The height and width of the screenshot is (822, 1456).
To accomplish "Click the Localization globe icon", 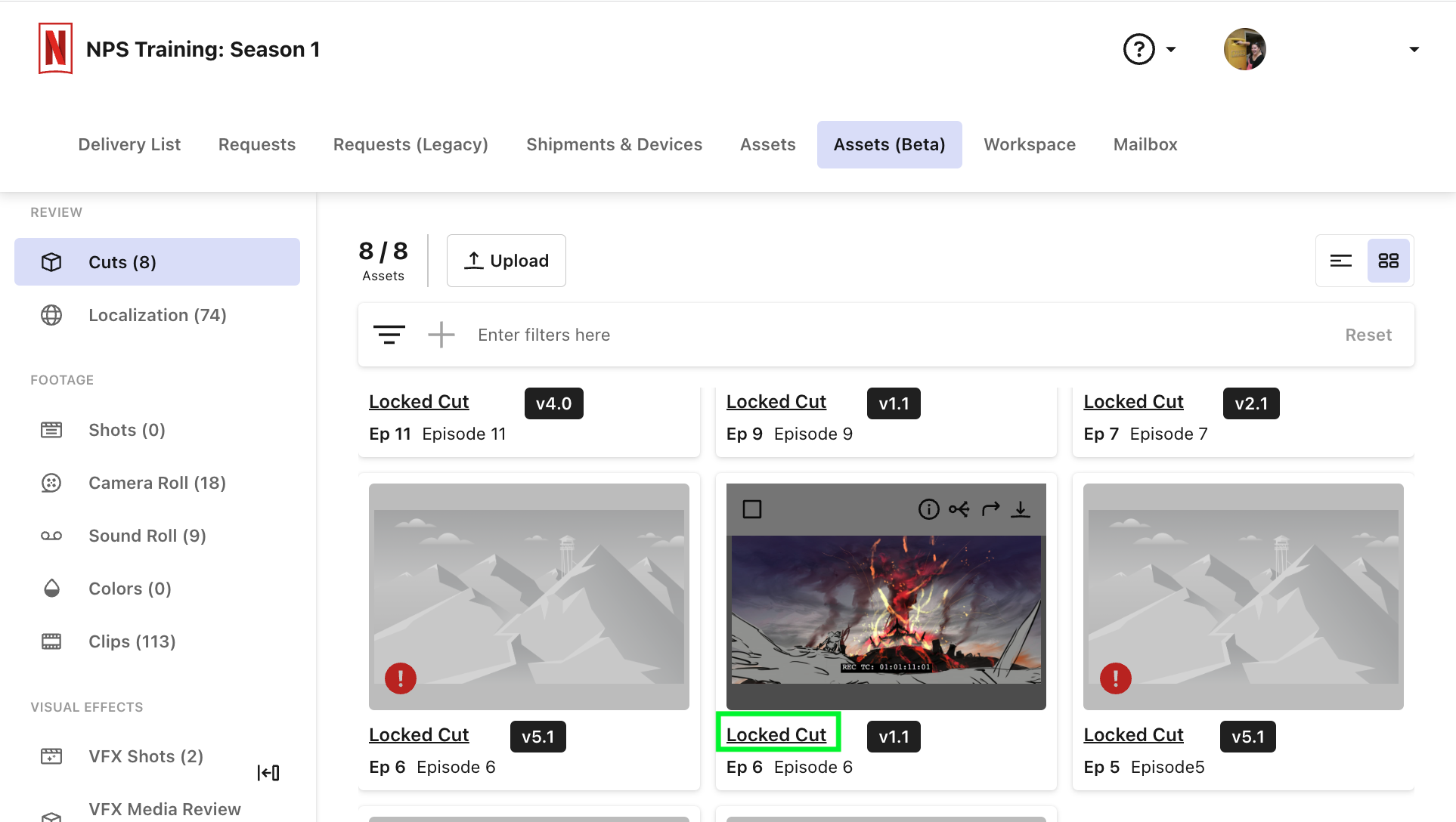I will click(x=51, y=315).
